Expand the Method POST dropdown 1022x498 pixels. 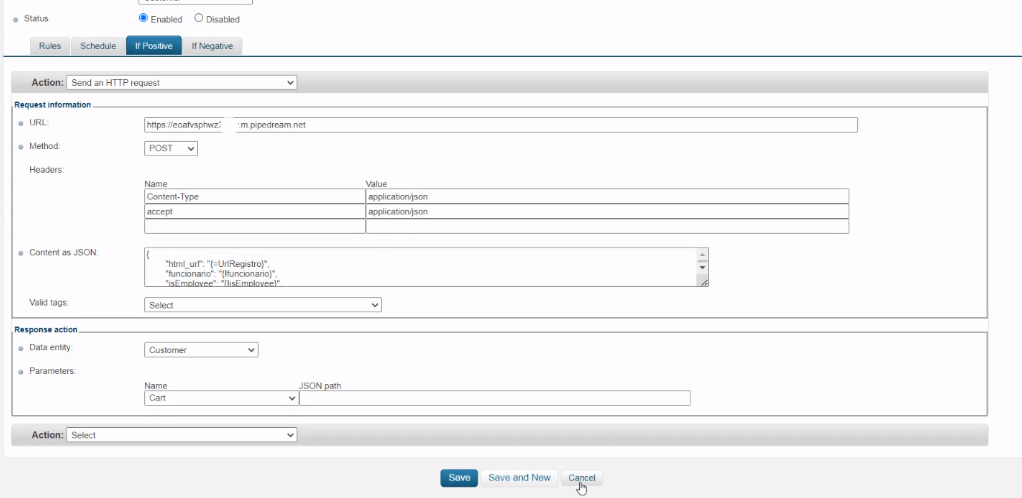(171, 148)
